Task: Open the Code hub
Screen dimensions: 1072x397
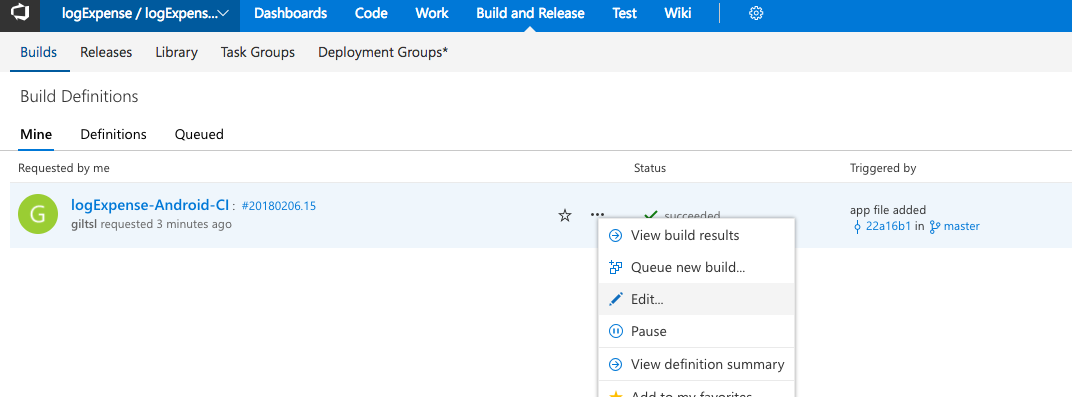Action: pos(371,14)
